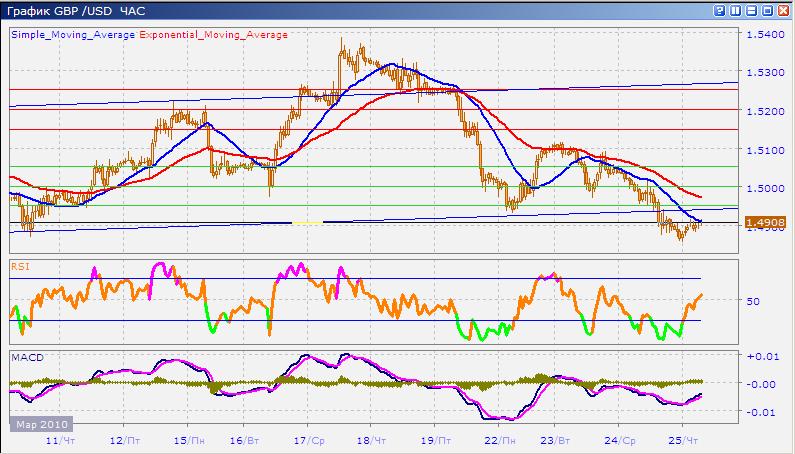Click the 16/Вт date label
The width and height of the screenshot is (795, 454).
point(244,440)
